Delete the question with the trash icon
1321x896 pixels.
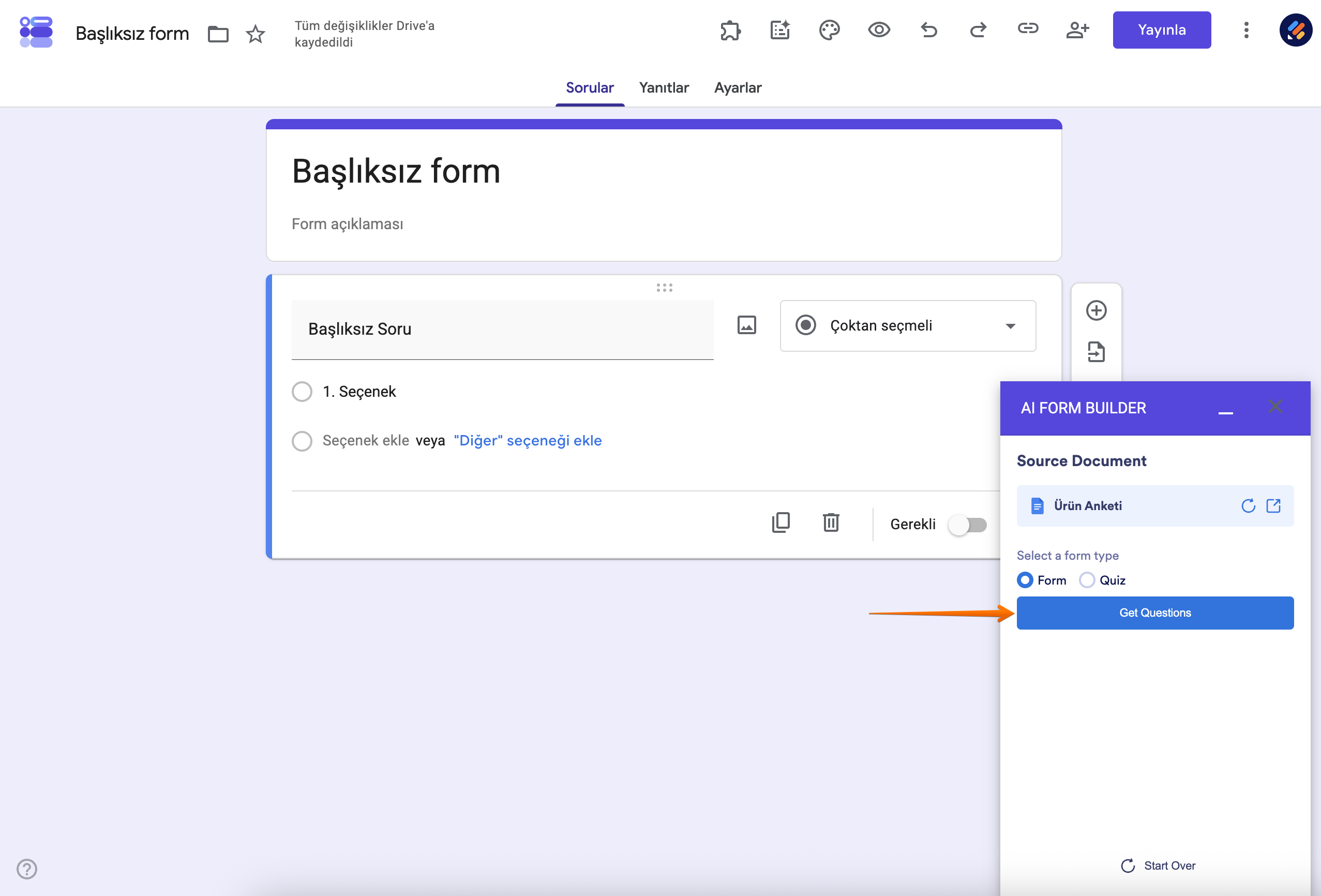831,522
